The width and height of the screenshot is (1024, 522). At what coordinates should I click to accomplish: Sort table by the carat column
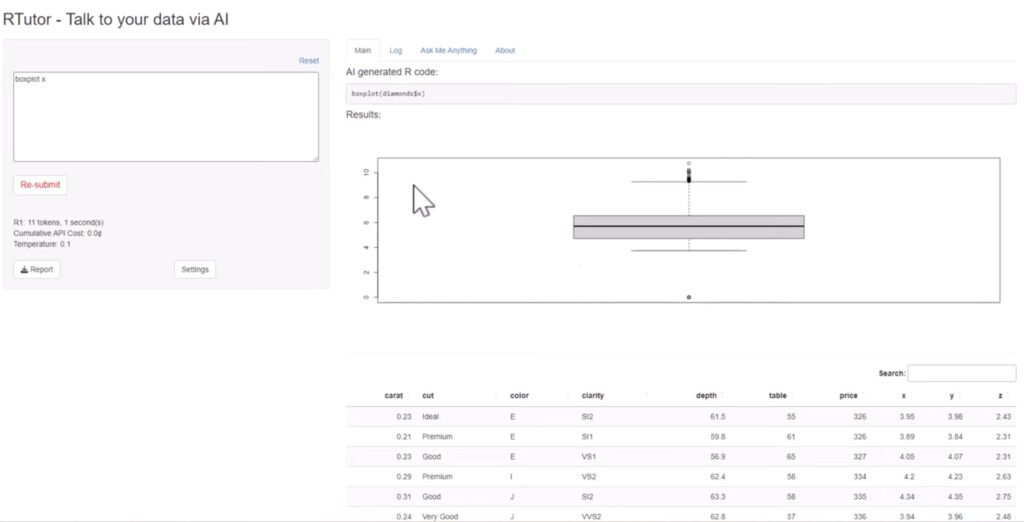coord(394,396)
